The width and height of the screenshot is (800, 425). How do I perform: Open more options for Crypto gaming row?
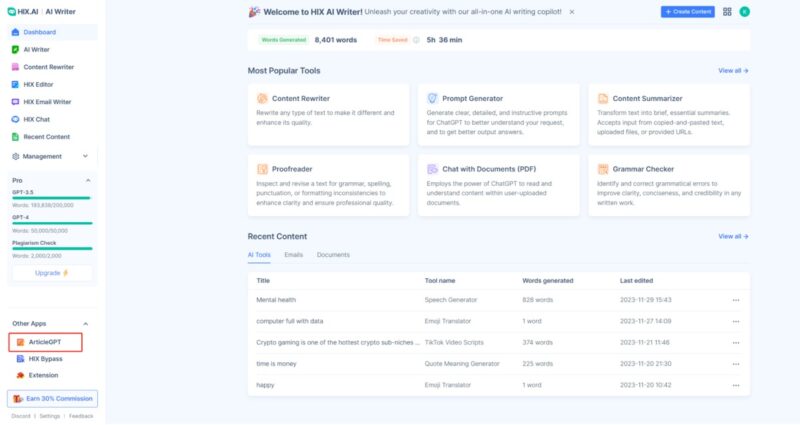[736, 343]
